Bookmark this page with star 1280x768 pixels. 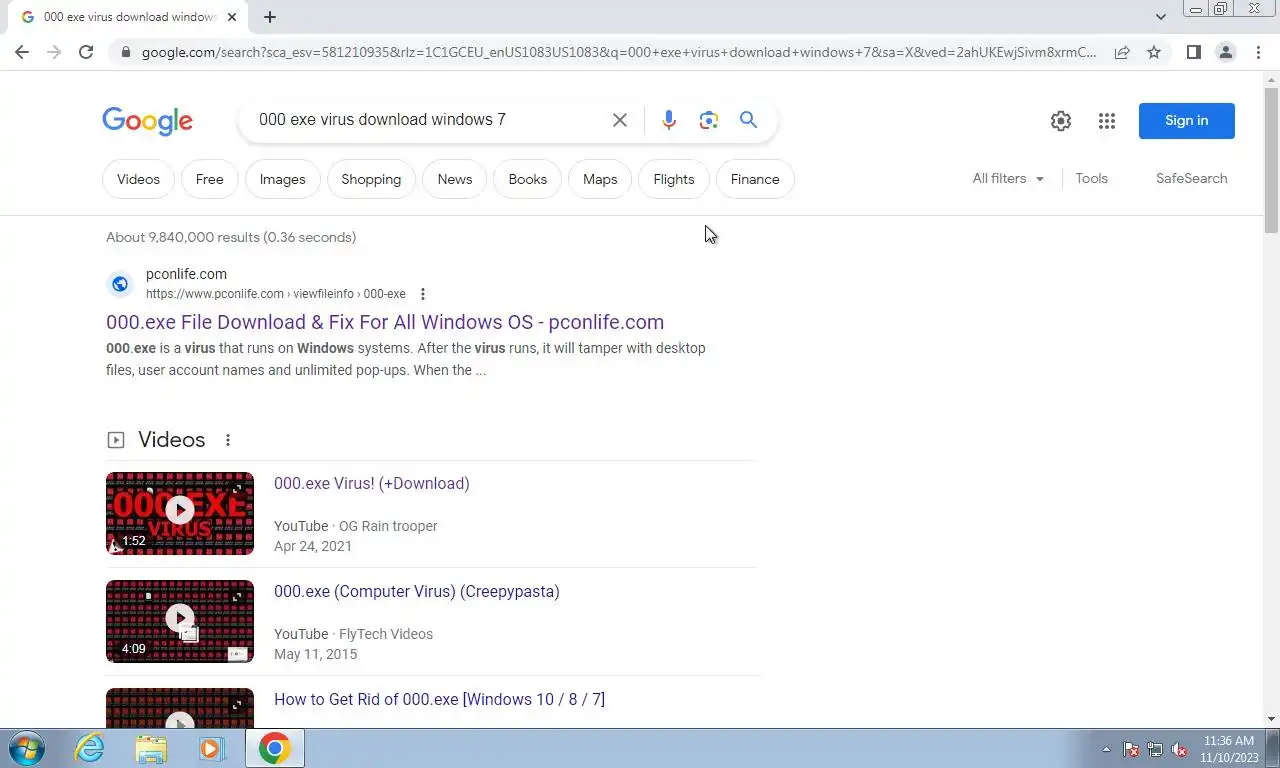click(x=1154, y=52)
